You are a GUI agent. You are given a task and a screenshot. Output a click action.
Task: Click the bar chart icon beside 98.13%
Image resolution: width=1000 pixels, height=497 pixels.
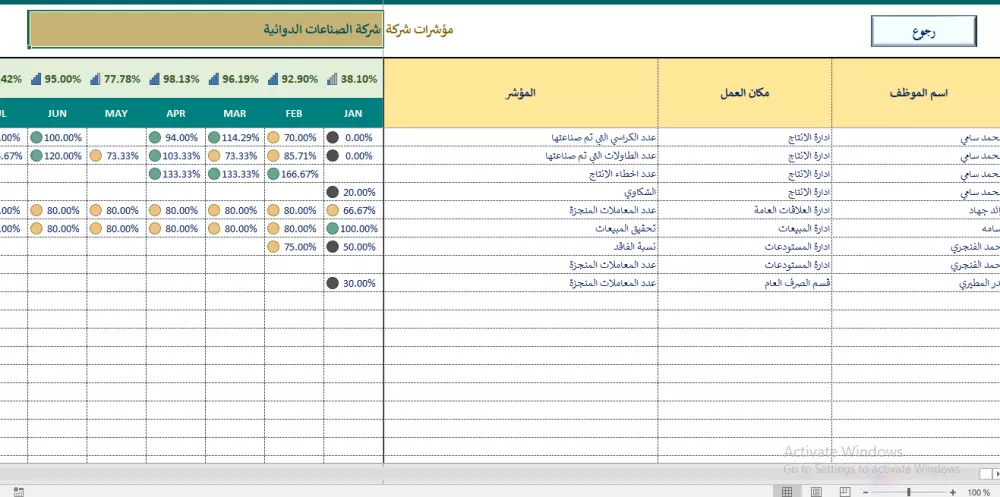[x=154, y=79]
